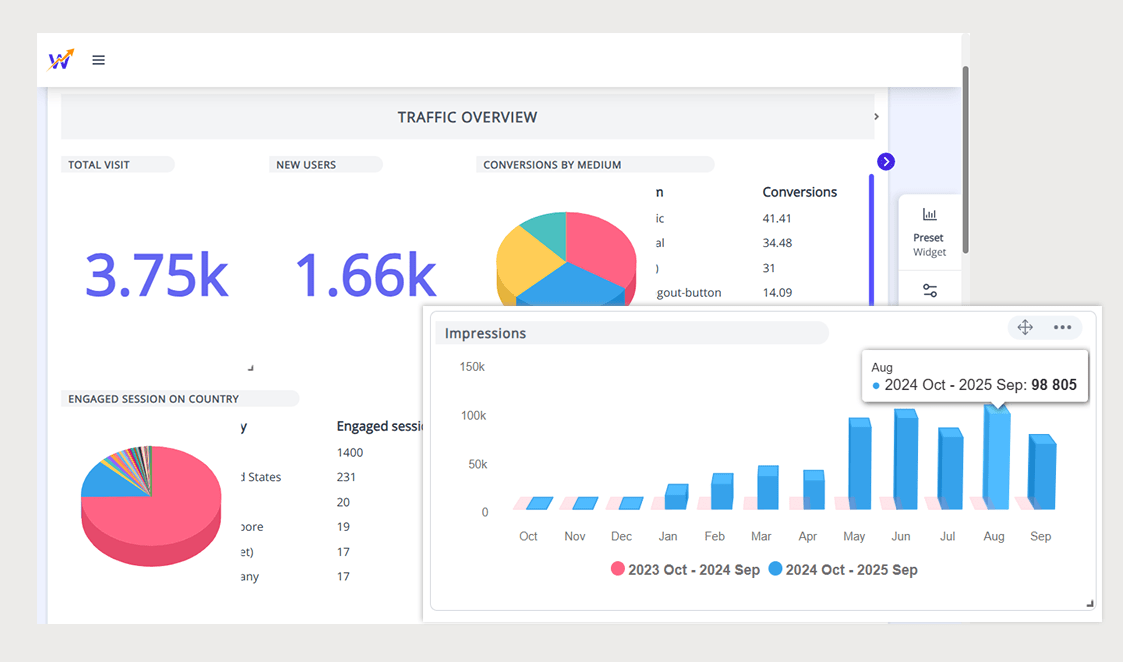Click the Total Visit 3.75k value
Image resolution: width=1123 pixels, height=662 pixels.
coord(157,274)
